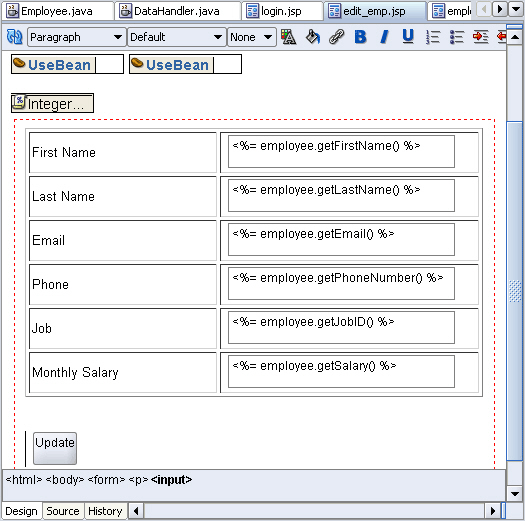The image size is (525, 521).
Task: Toggle Italic formatting
Action: click(384, 37)
